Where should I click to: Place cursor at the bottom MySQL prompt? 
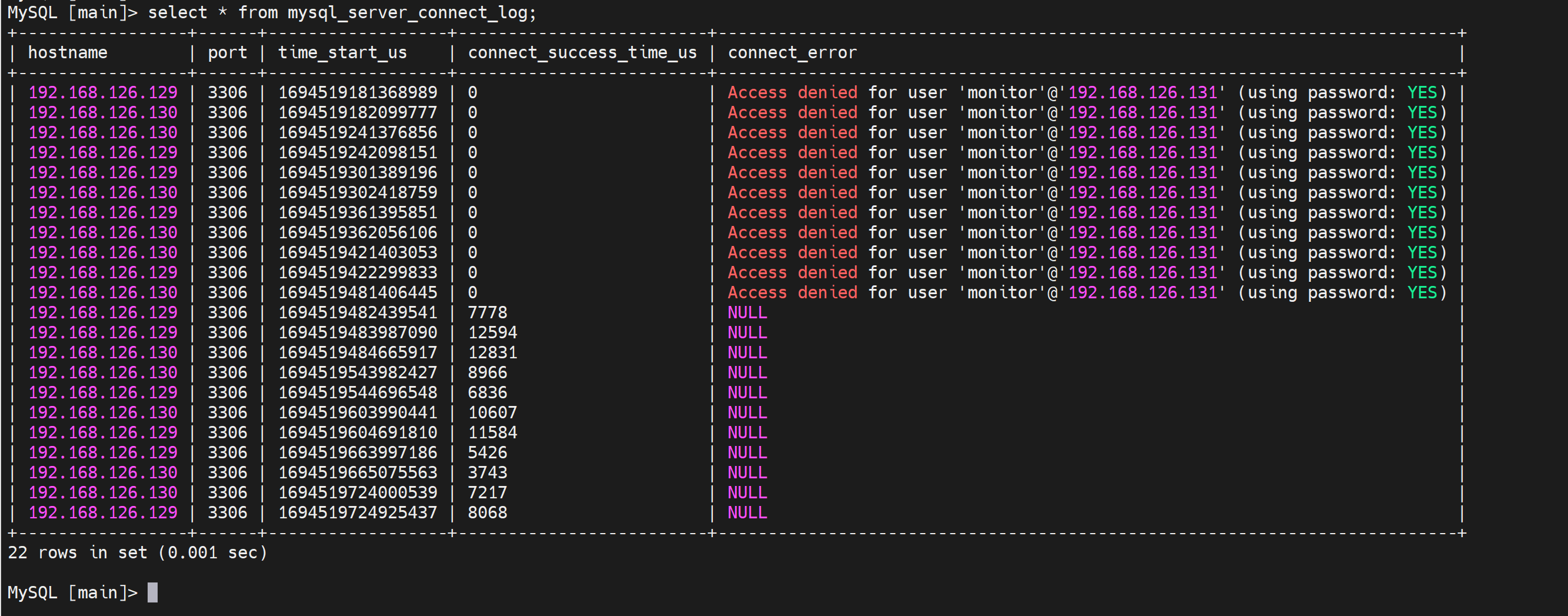[x=152, y=592]
